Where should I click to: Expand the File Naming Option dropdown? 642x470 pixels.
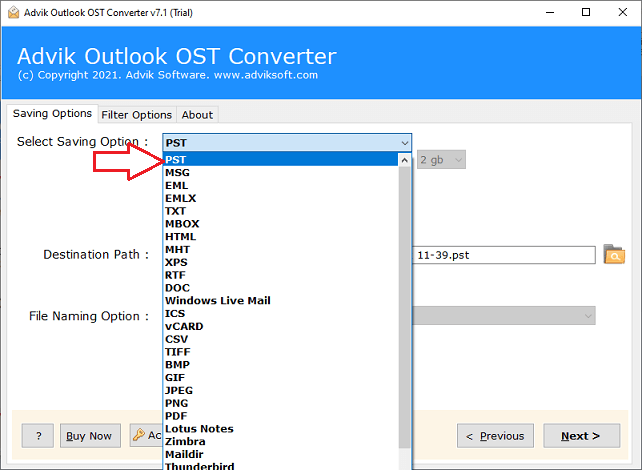click(x=588, y=316)
